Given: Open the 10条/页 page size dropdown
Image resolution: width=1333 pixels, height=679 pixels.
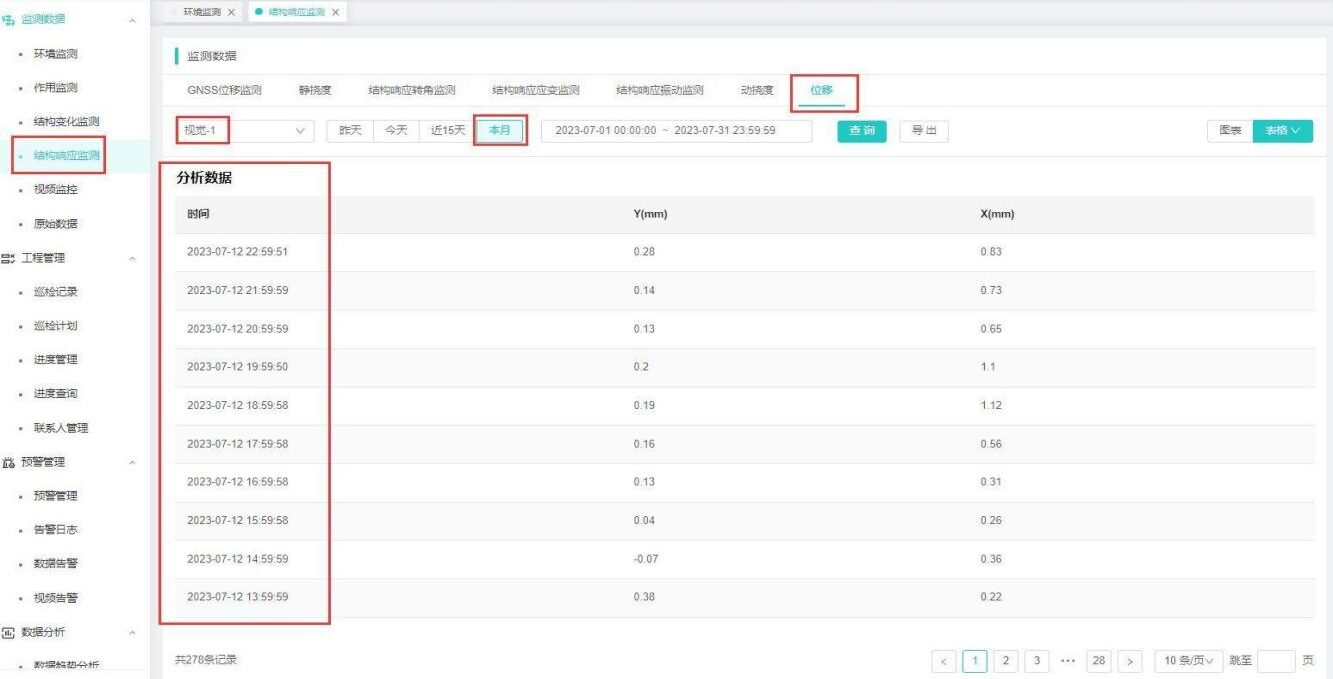Looking at the screenshot, I should (1188, 661).
